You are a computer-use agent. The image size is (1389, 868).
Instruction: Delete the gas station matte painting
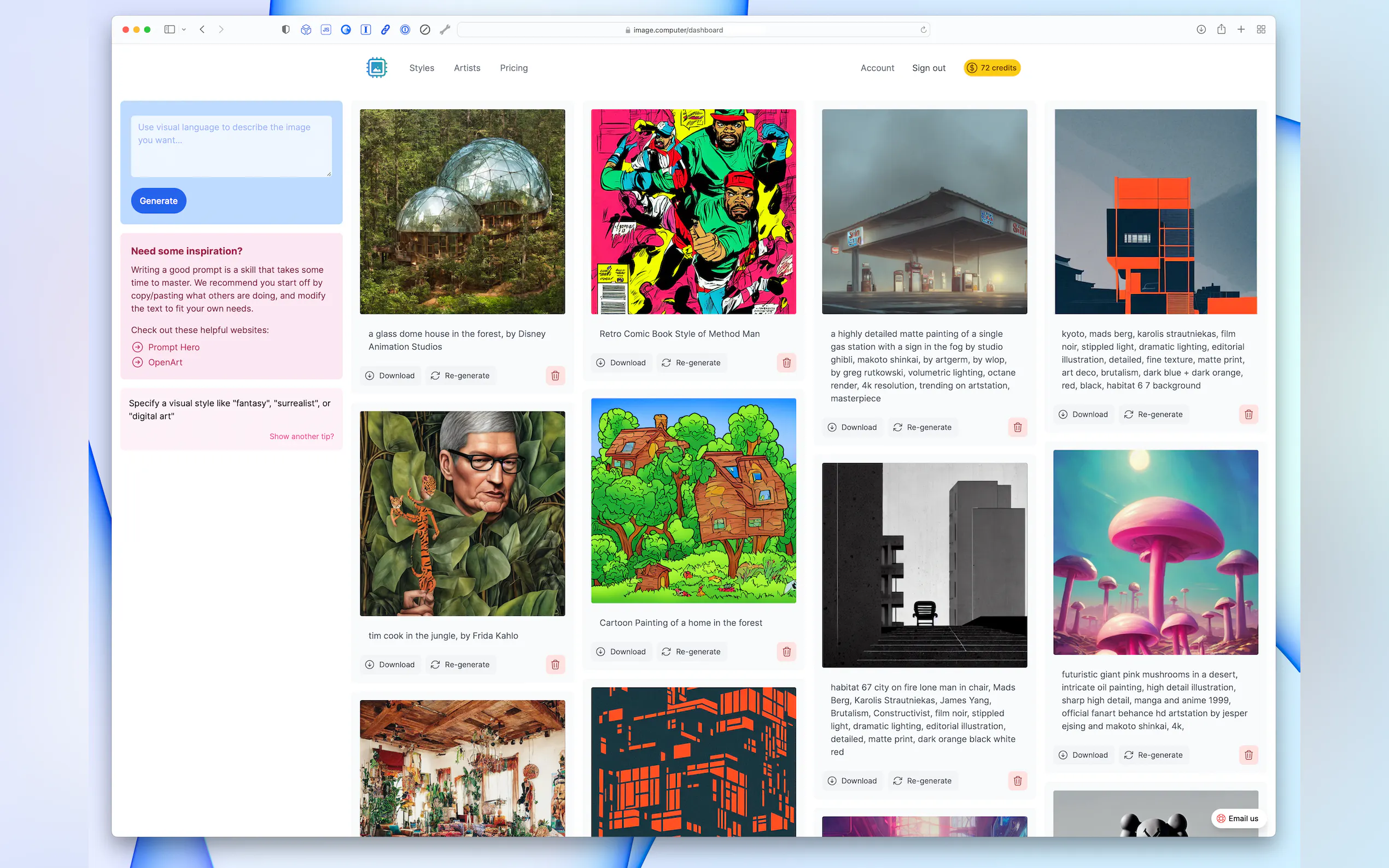[1017, 427]
